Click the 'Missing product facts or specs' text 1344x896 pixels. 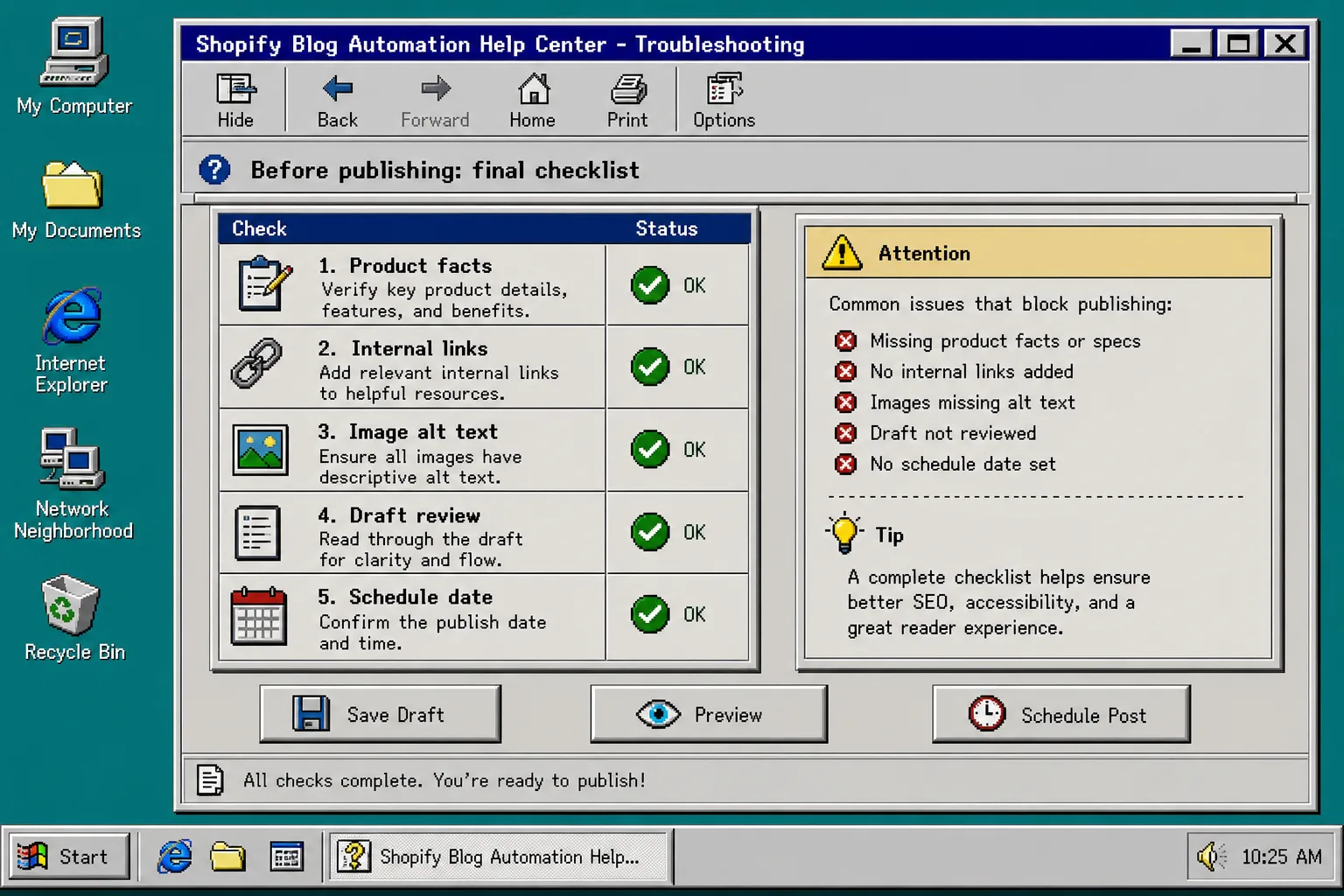pyautogui.click(x=1005, y=340)
